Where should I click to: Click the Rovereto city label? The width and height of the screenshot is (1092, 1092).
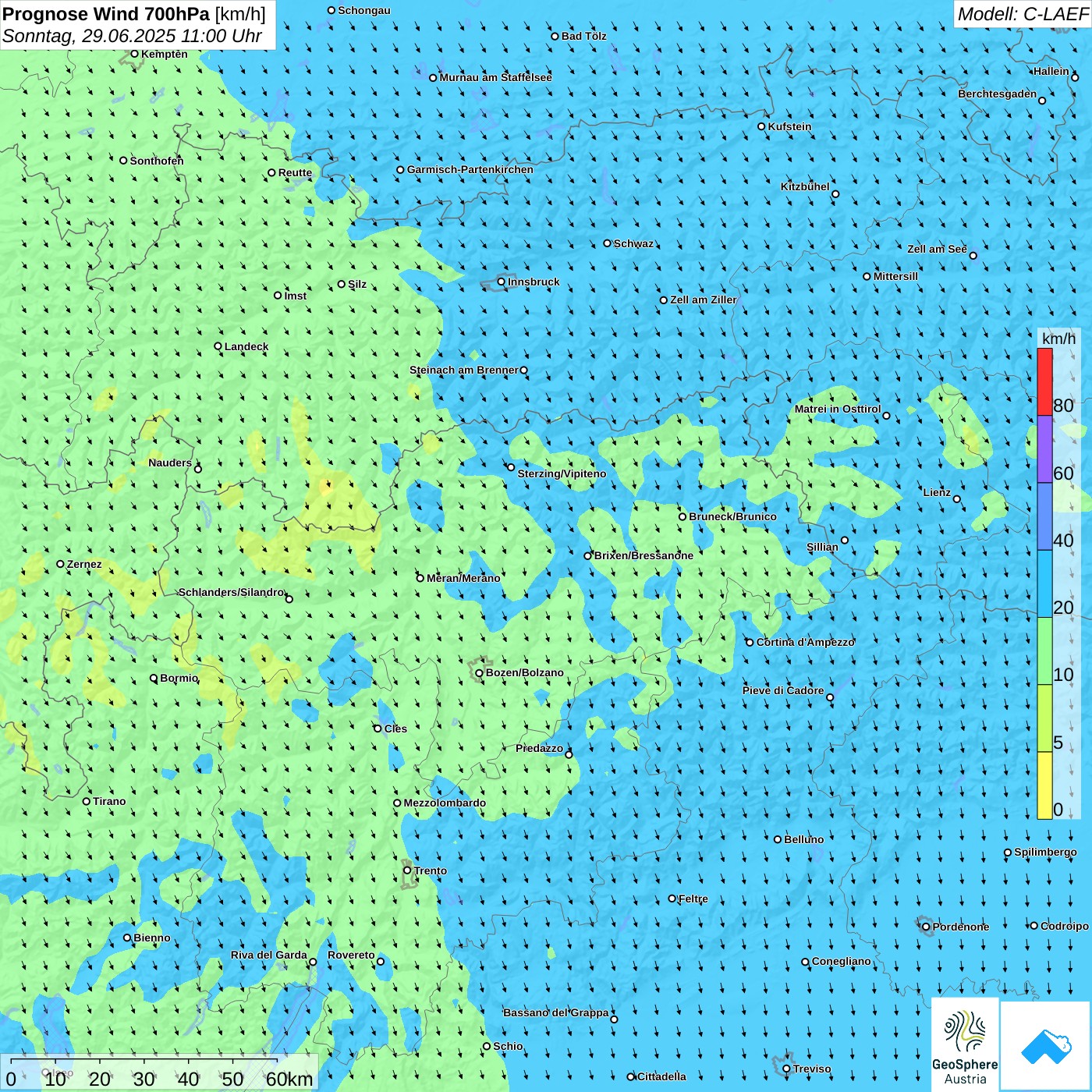[x=351, y=955]
